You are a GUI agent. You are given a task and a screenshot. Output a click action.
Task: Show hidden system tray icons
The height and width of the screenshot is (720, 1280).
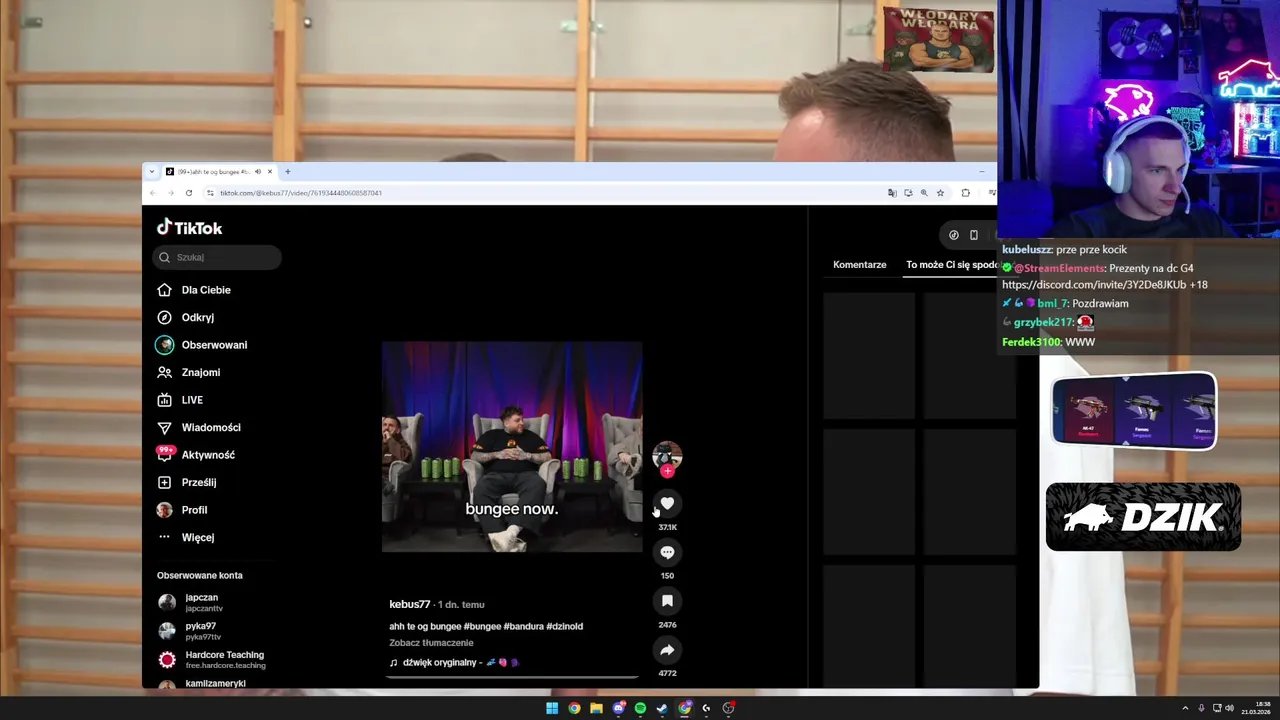tap(1185, 708)
